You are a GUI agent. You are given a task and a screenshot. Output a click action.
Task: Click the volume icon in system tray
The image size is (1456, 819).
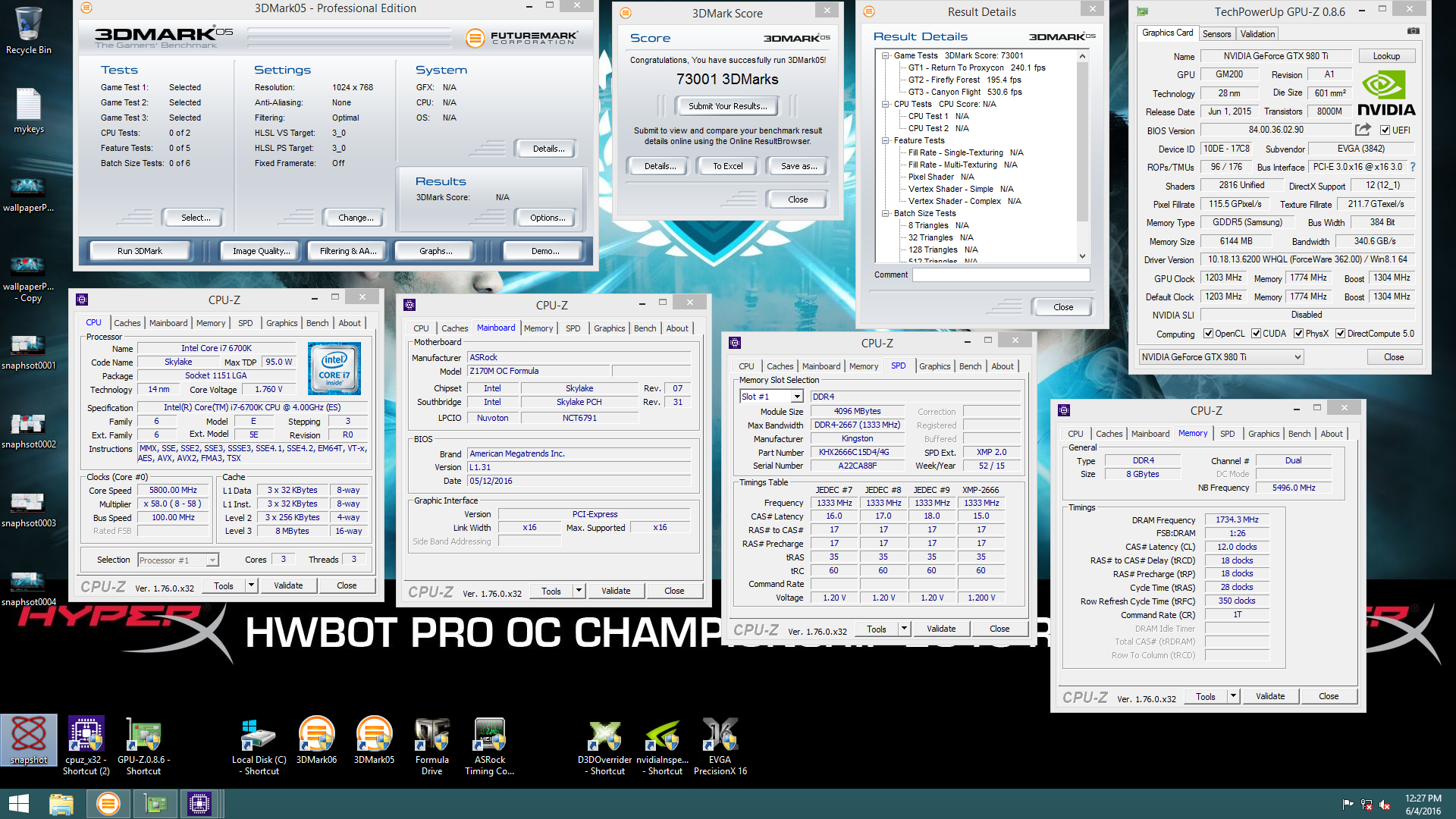pos(1385,805)
